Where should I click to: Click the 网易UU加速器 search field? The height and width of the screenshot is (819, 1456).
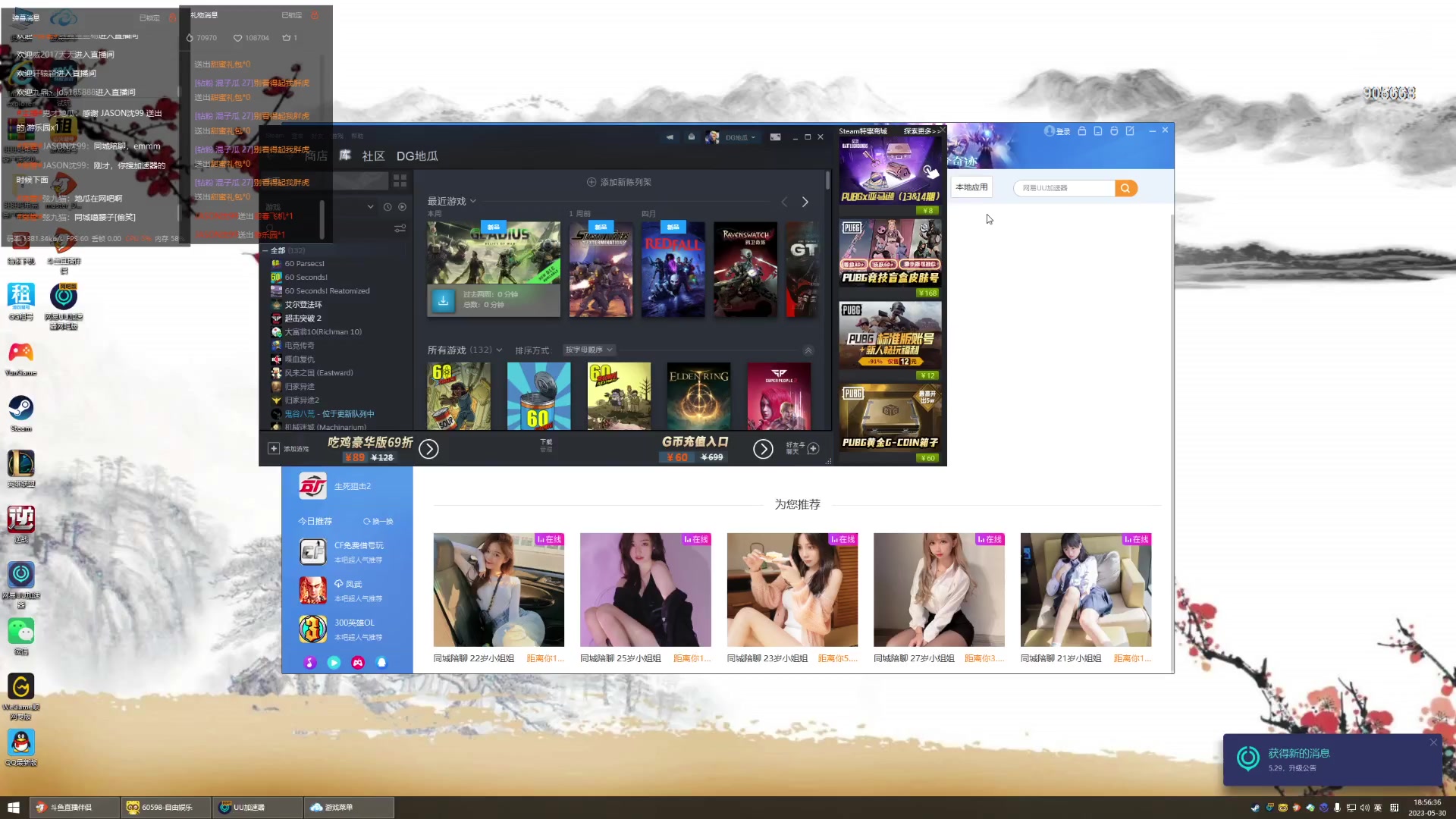pyautogui.click(x=1065, y=188)
